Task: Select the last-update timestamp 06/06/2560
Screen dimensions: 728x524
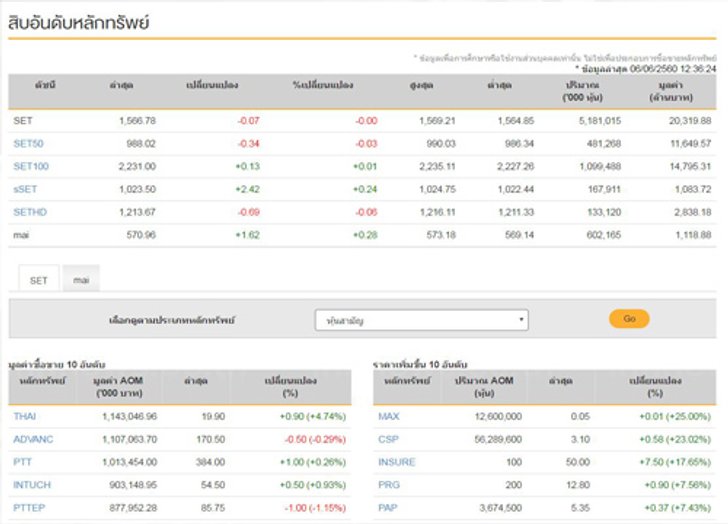Action: 654,69
